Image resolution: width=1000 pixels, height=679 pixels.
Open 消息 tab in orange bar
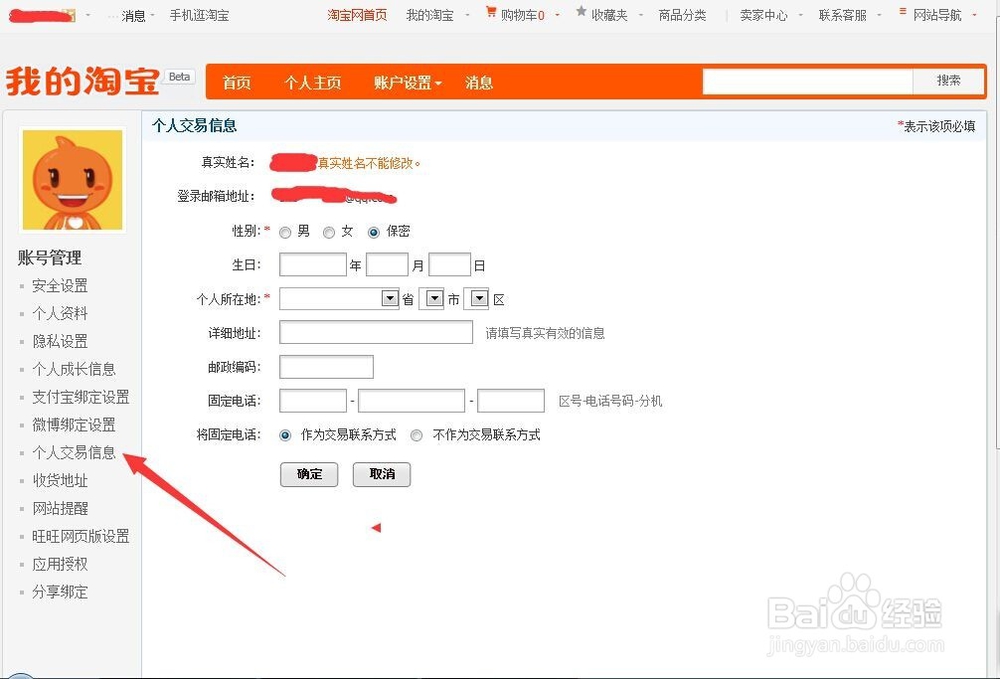pyautogui.click(x=479, y=83)
